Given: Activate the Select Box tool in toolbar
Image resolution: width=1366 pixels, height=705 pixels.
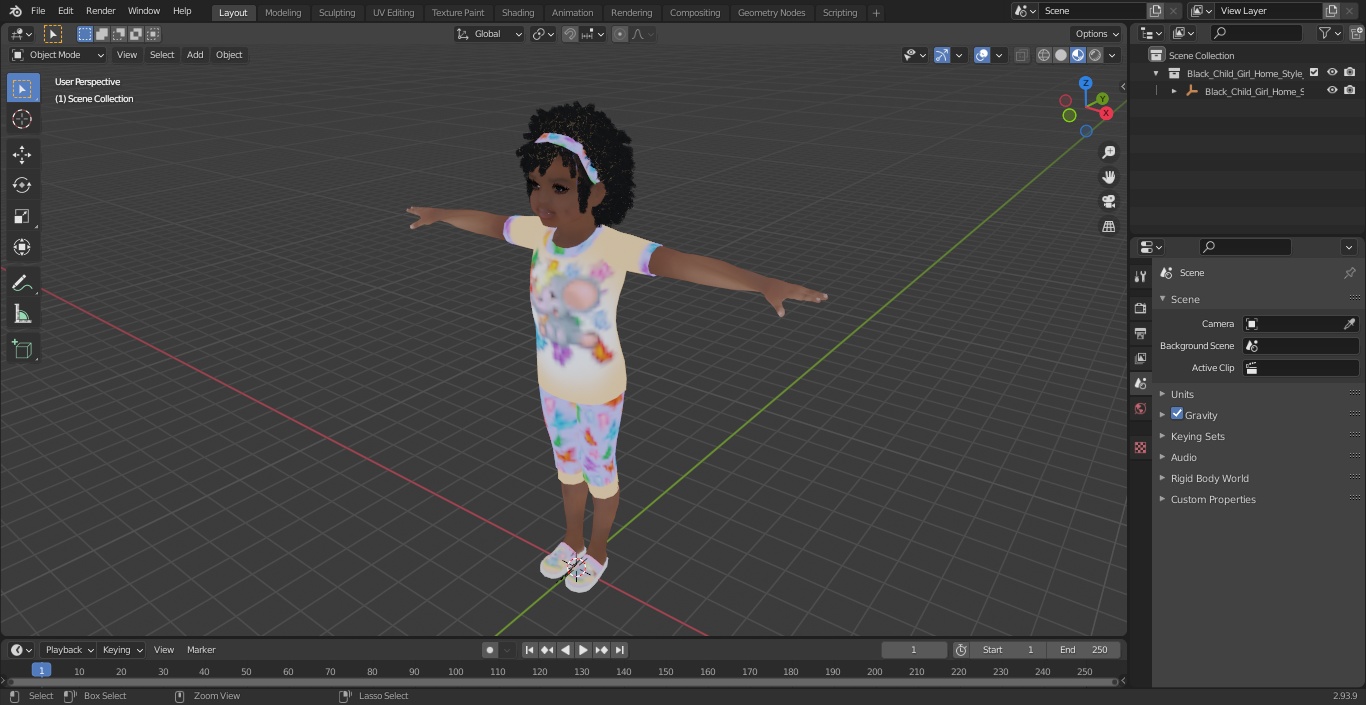Looking at the screenshot, I should (22, 88).
